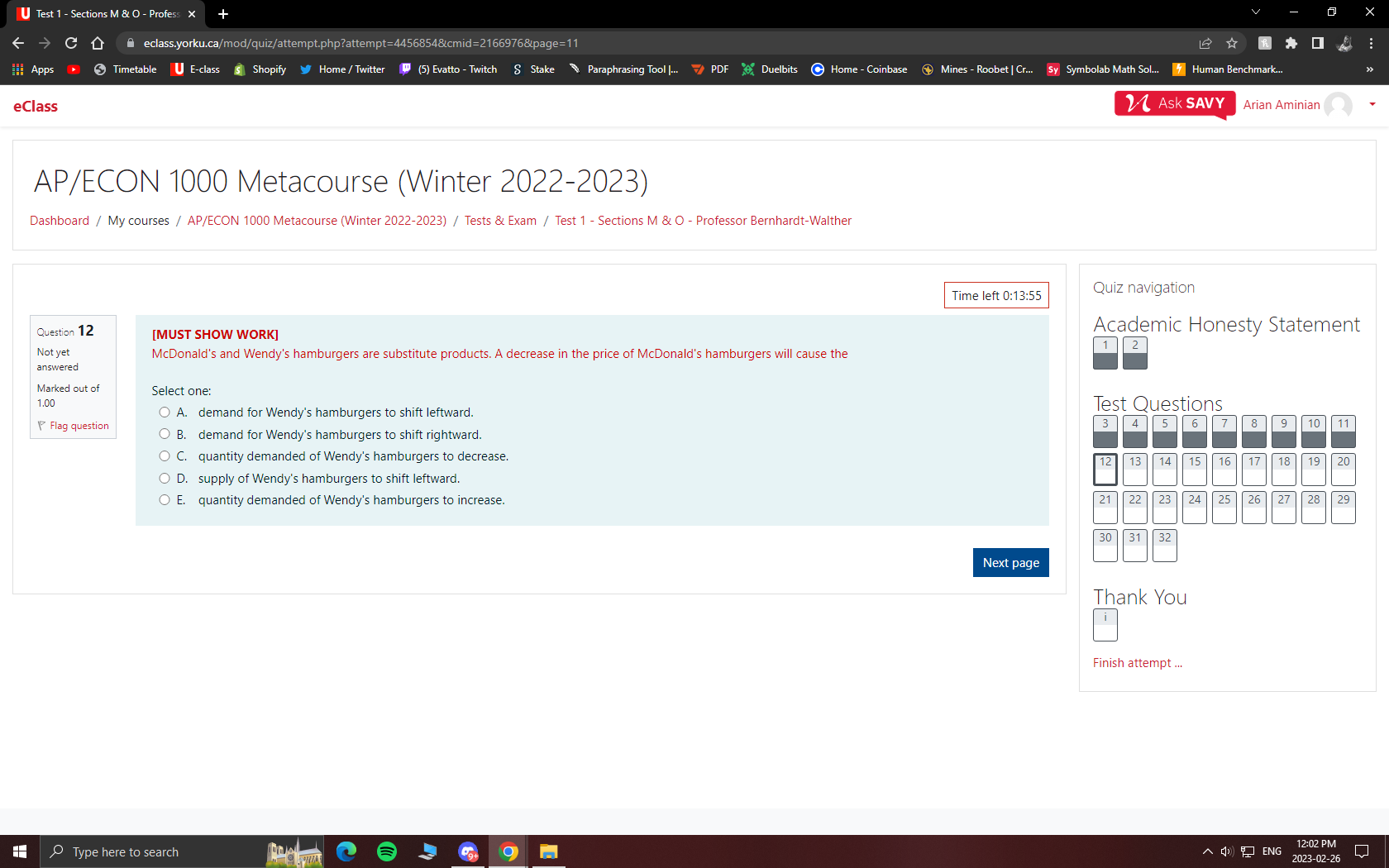Open Home - Coinbase bookmark
The width and height of the screenshot is (1389, 868).
click(859, 69)
